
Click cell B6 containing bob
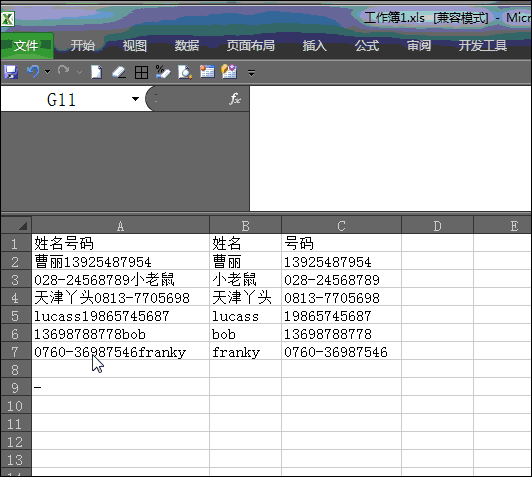pos(245,333)
